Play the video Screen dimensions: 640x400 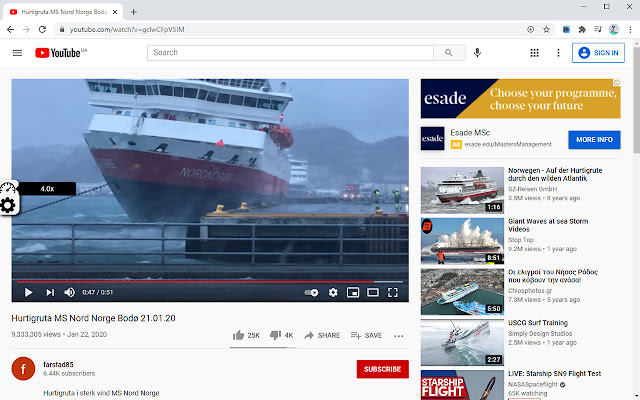[28, 292]
